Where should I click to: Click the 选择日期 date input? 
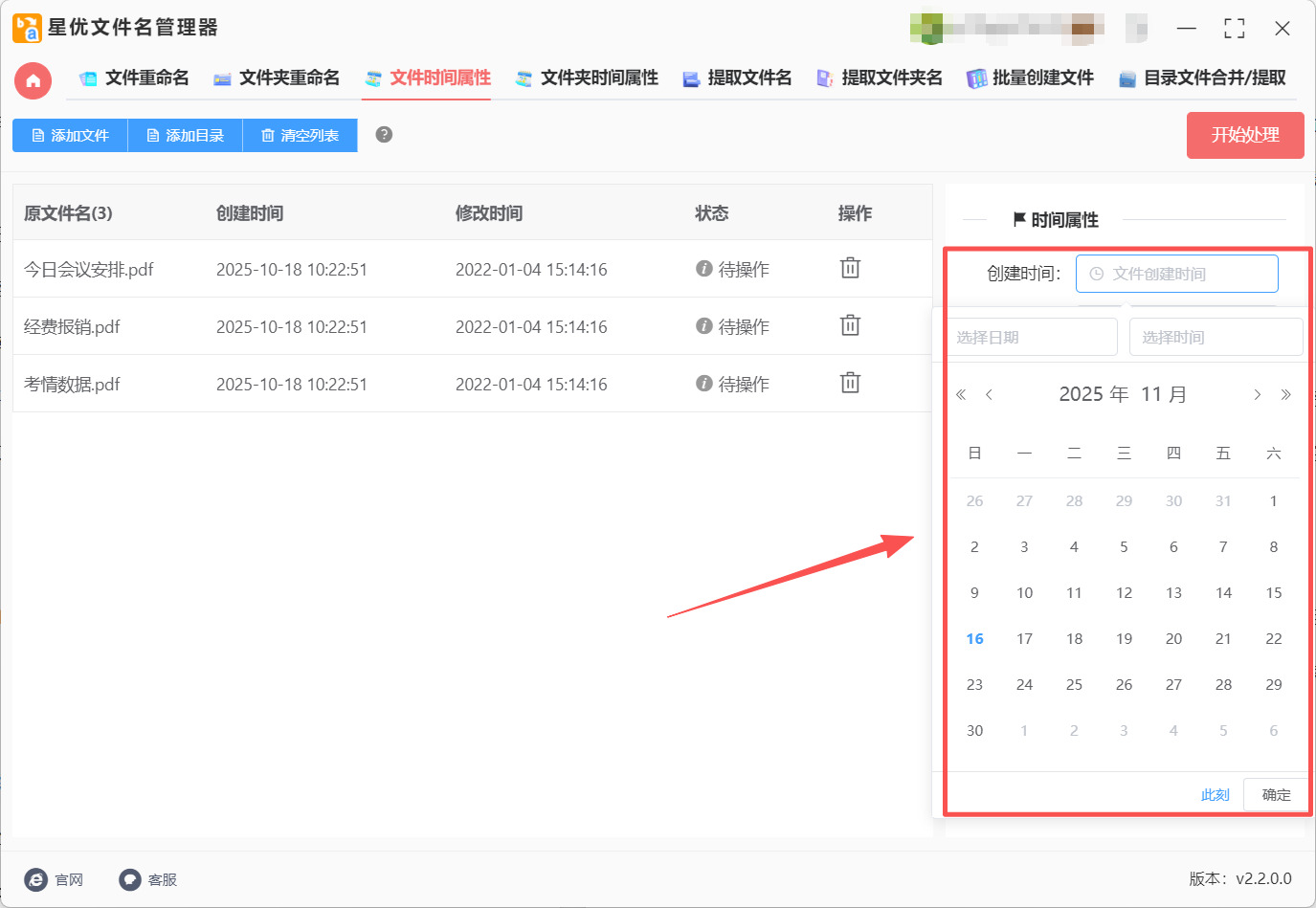[1032, 338]
